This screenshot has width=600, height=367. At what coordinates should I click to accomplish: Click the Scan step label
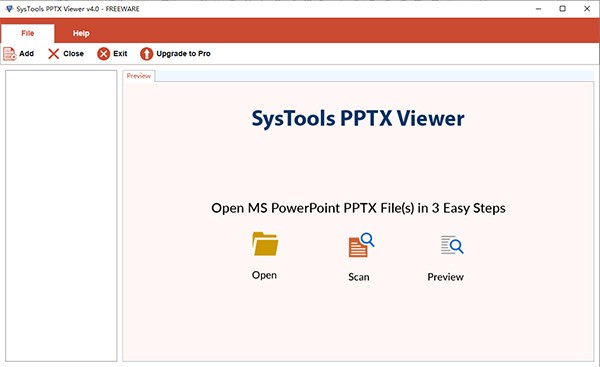pyautogui.click(x=359, y=277)
